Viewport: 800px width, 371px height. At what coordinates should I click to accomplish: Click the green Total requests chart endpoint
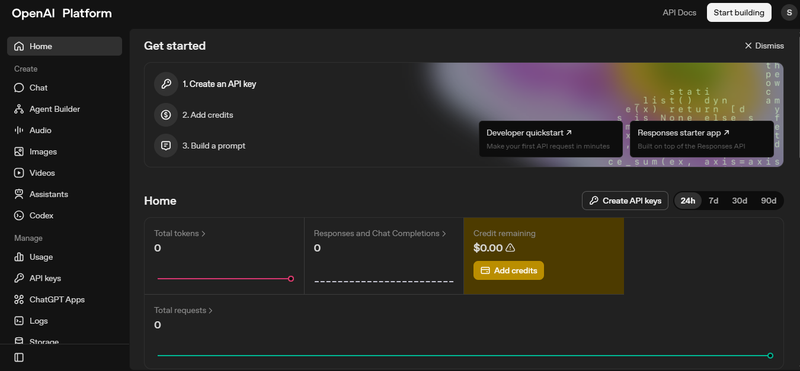770,356
